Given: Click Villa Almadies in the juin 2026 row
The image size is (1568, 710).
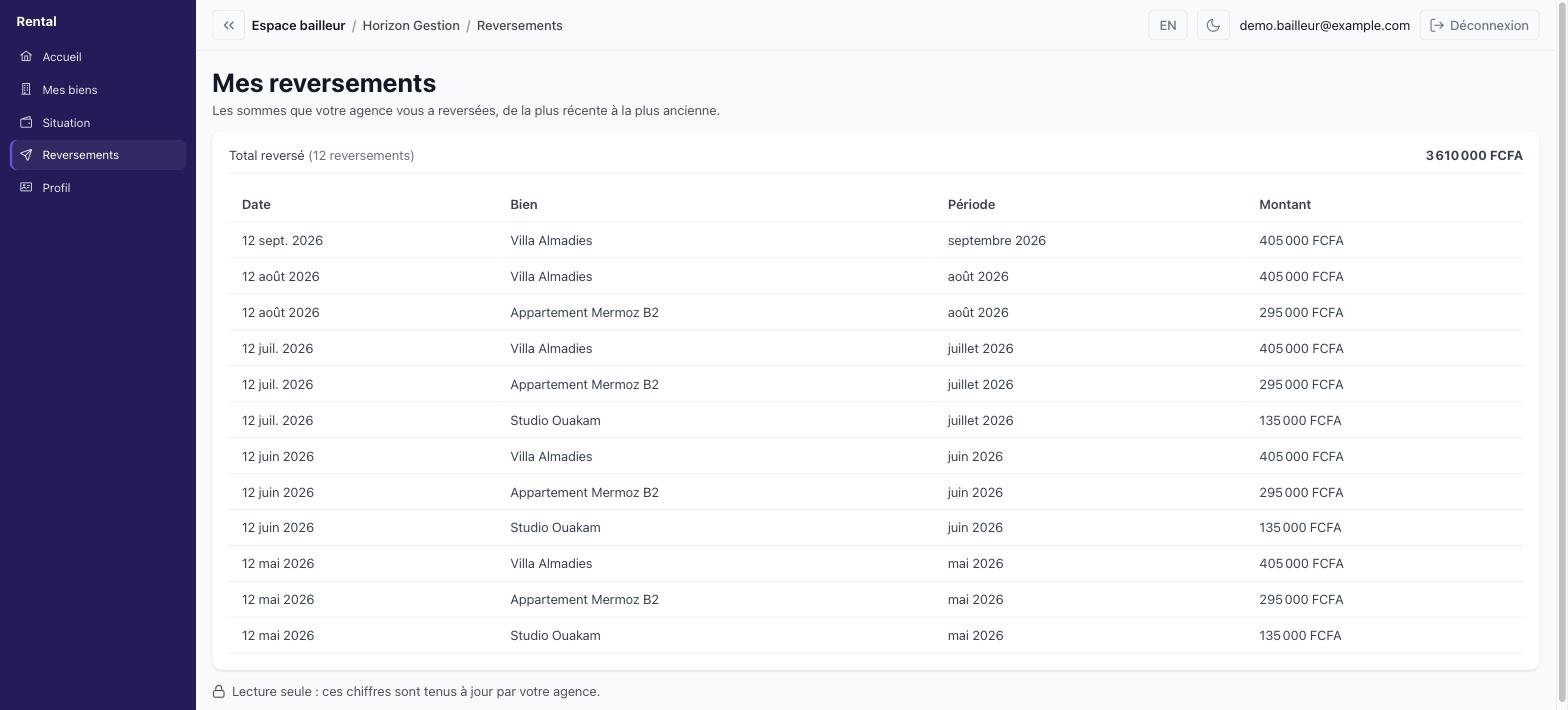Looking at the screenshot, I should point(551,456).
